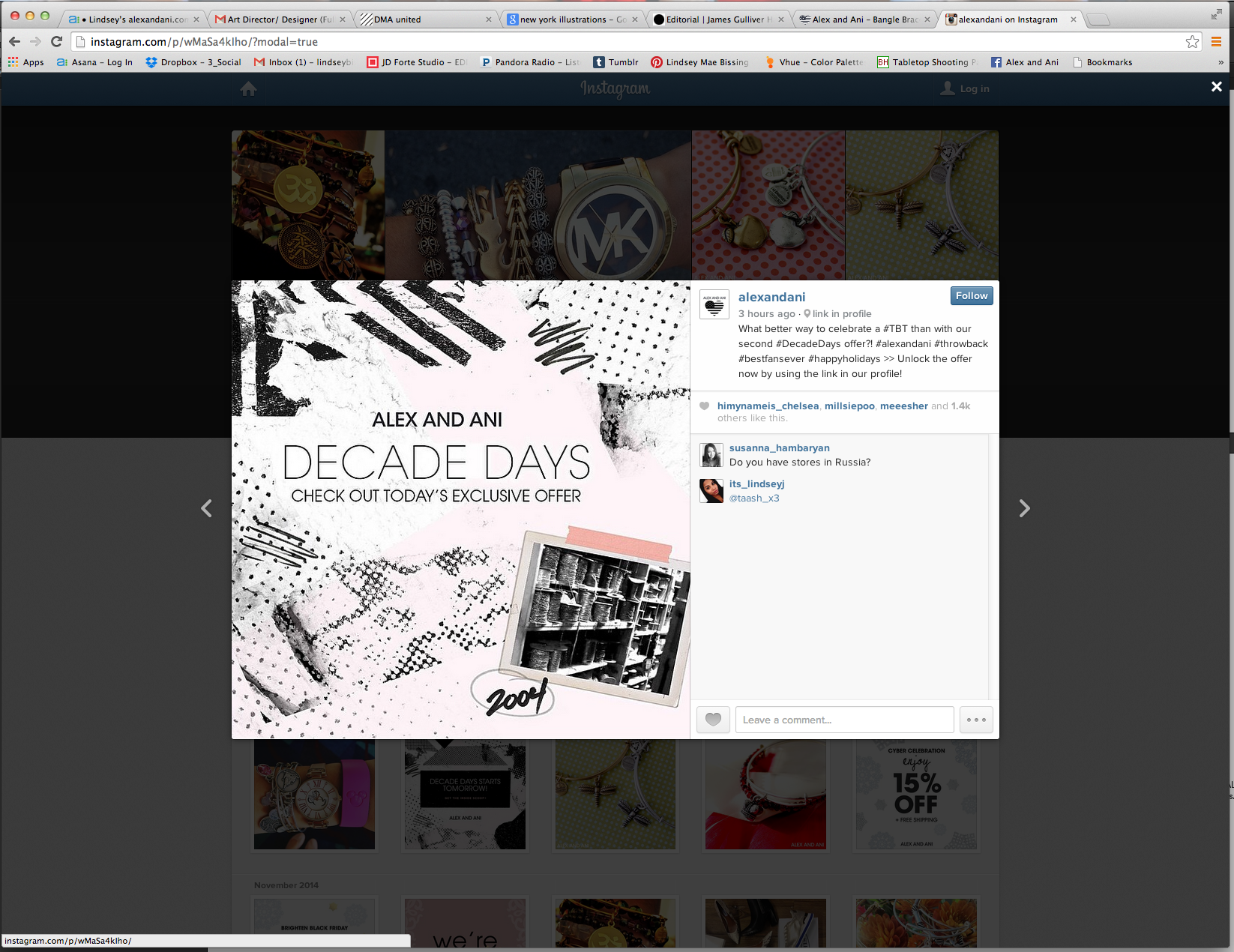Open the three-dot more options button
This screenshot has height=952, width=1234.
click(x=976, y=720)
